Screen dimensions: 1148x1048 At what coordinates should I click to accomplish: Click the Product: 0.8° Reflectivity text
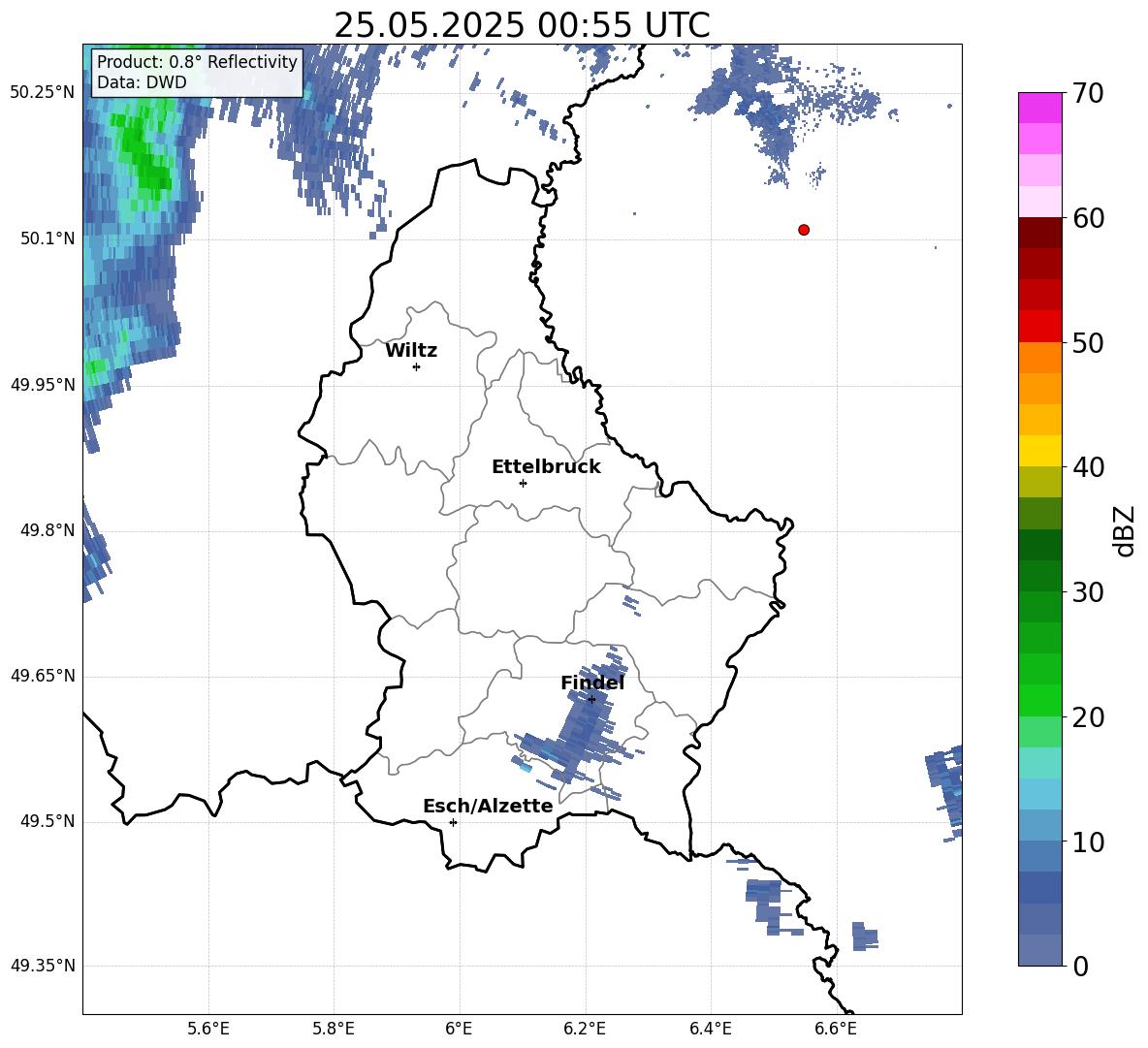click(x=197, y=61)
